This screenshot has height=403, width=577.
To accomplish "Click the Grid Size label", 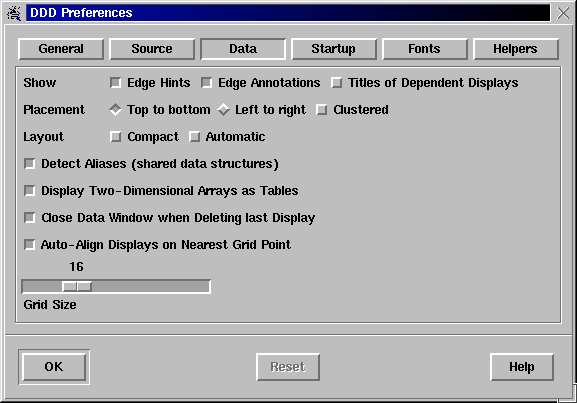I will [50, 305].
